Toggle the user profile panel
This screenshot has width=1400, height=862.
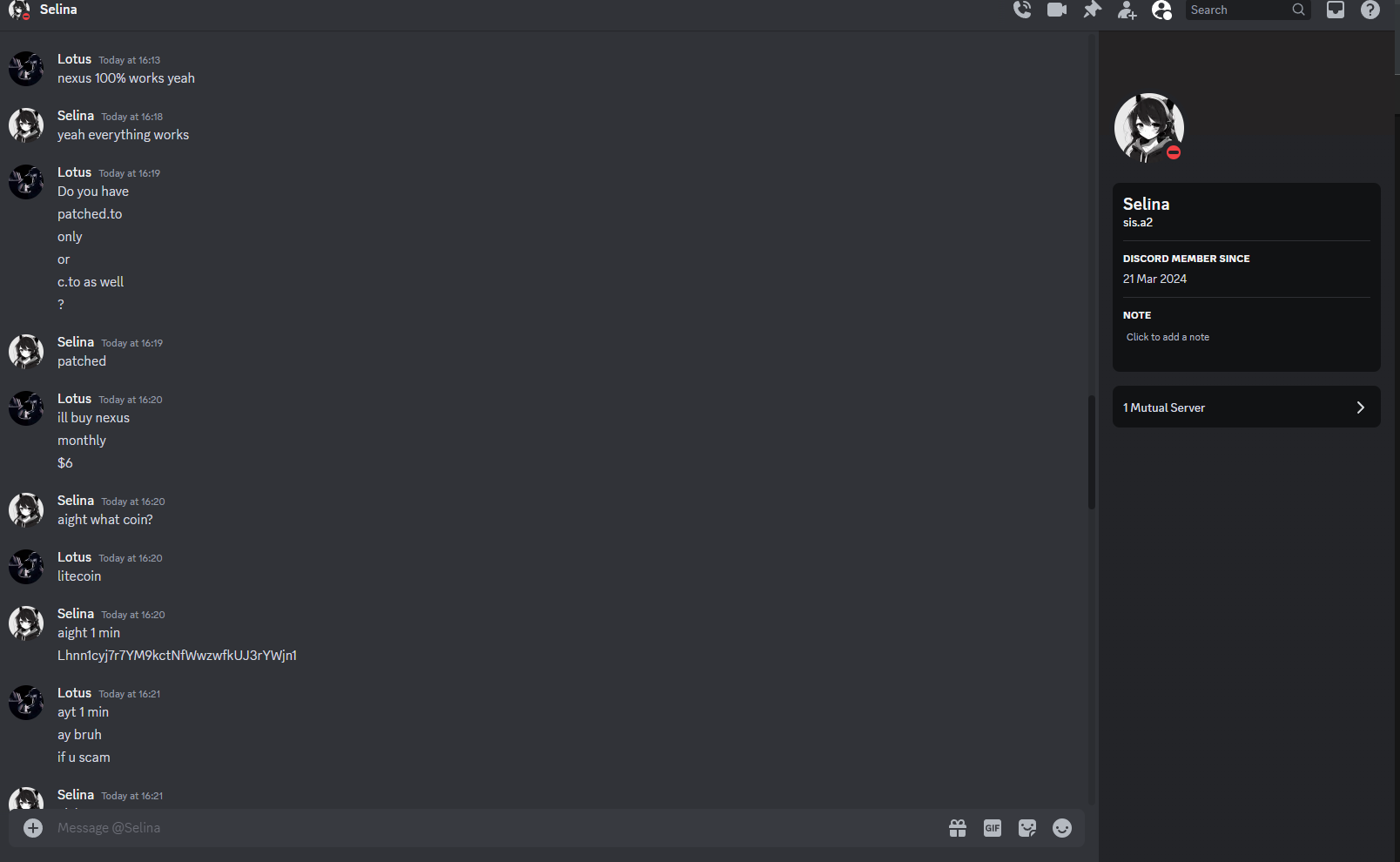[1161, 10]
